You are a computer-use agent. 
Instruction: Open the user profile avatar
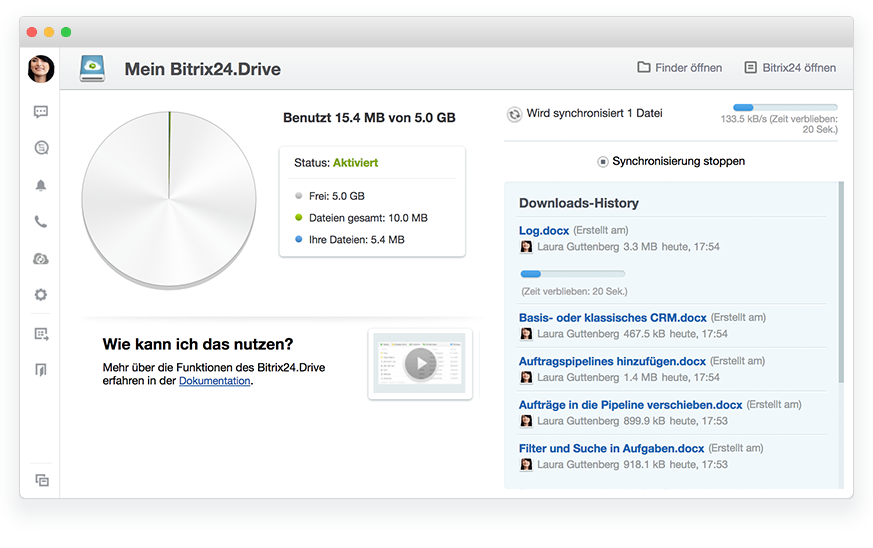tap(41, 69)
